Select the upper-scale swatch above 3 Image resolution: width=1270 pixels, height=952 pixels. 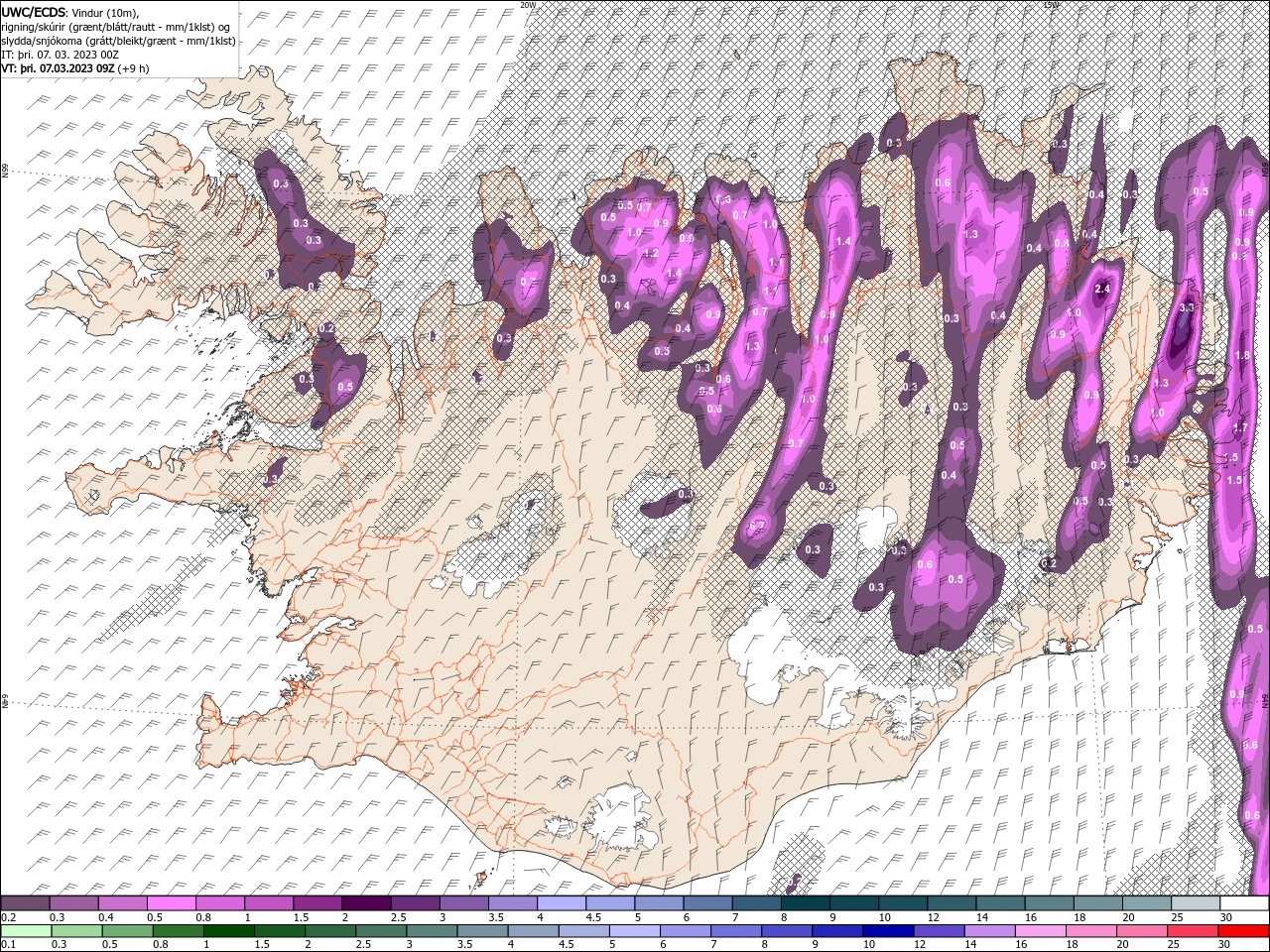point(463,903)
